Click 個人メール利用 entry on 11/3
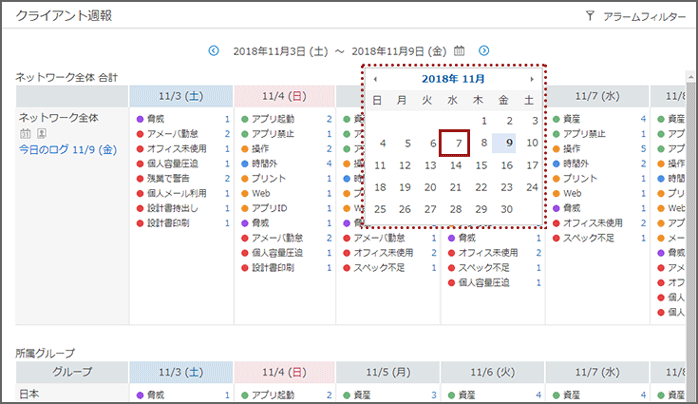This screenshot has width=698, height=404. click(x=176, y=193)
